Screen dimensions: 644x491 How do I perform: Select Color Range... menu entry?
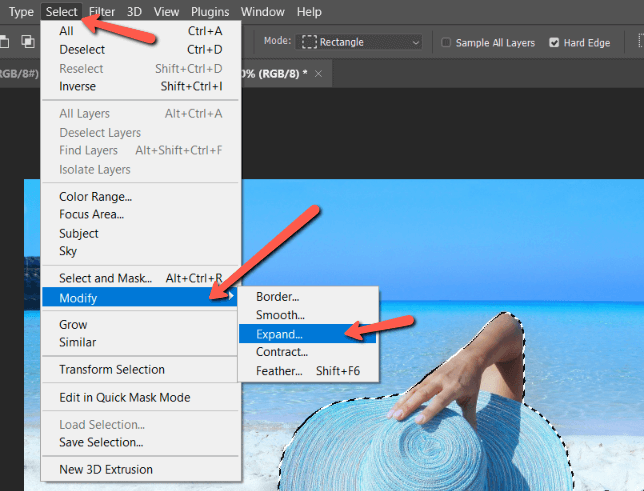[x=95, y=197]
